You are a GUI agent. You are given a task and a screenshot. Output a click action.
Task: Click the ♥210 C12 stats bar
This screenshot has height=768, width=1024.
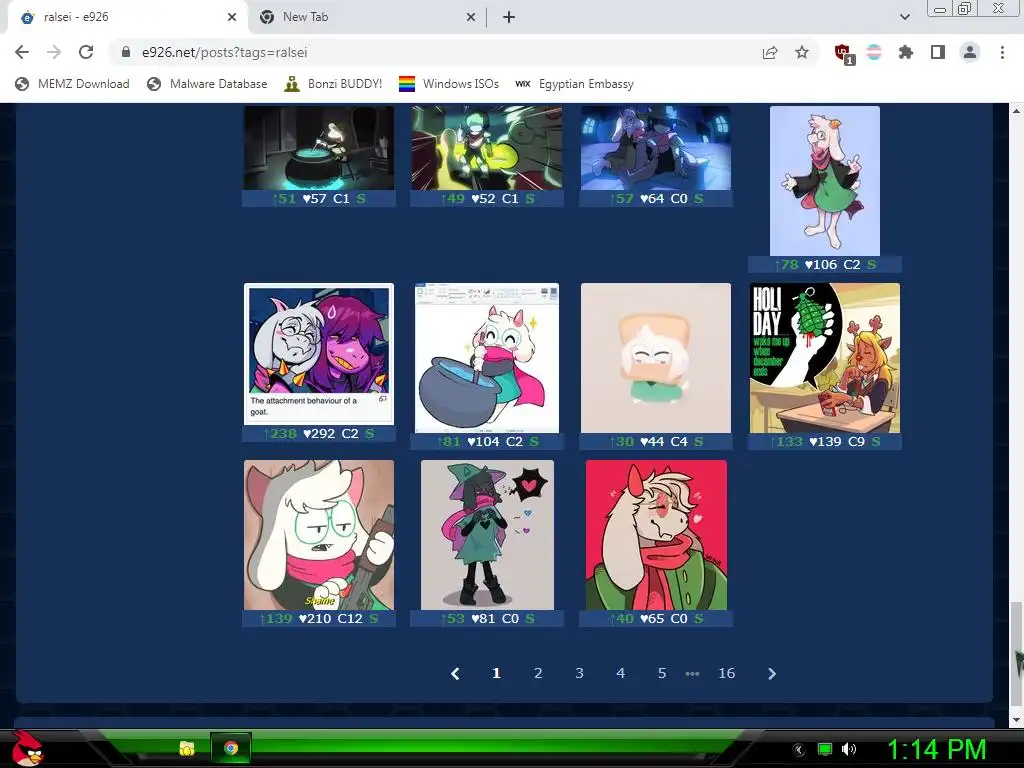(319, 618)
